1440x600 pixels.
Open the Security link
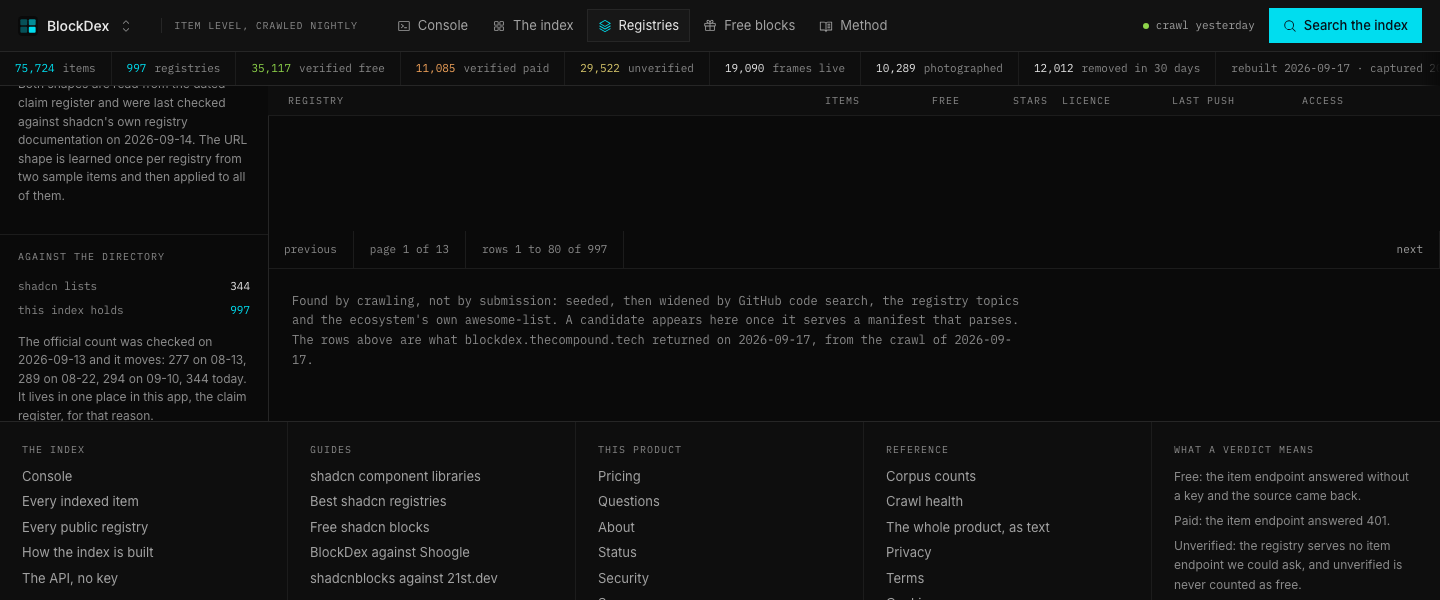(623, 579)
